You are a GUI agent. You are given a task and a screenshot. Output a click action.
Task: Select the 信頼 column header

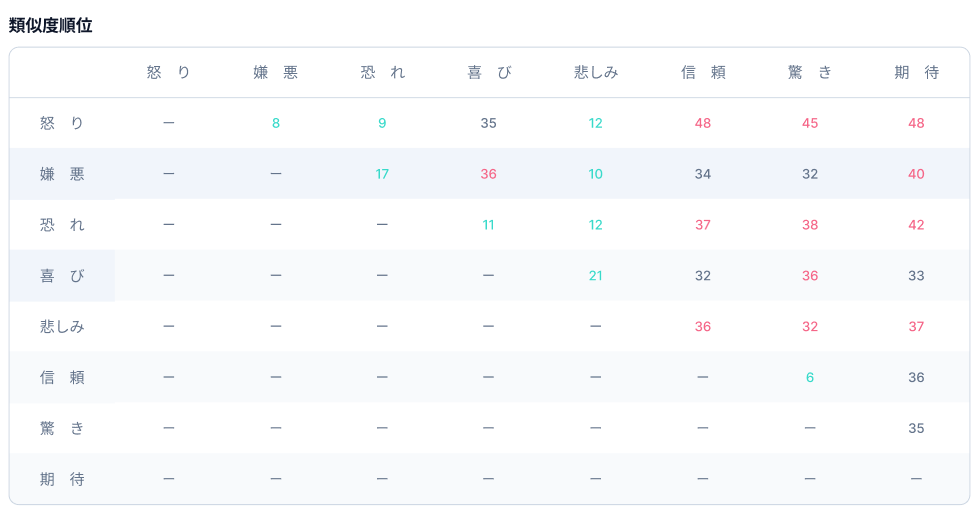click(x=703, y=72)
